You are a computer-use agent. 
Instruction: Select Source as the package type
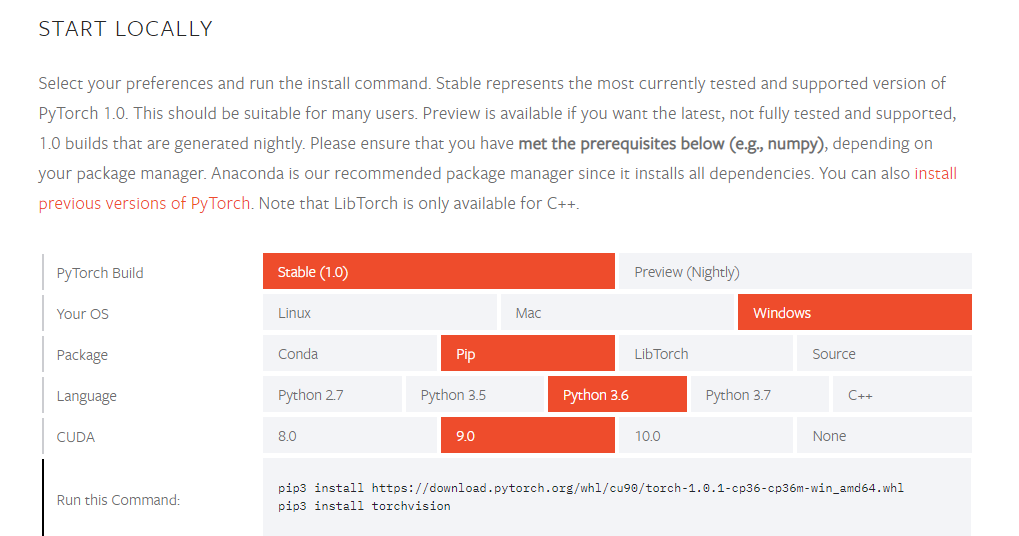coord(884,354)
